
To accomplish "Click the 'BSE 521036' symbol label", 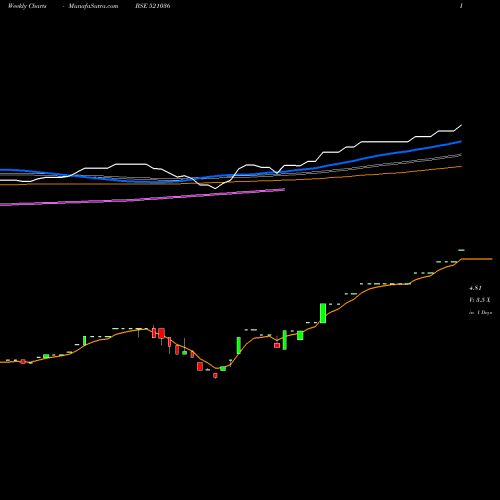I will pyautogui.click(x=153, y=6).
